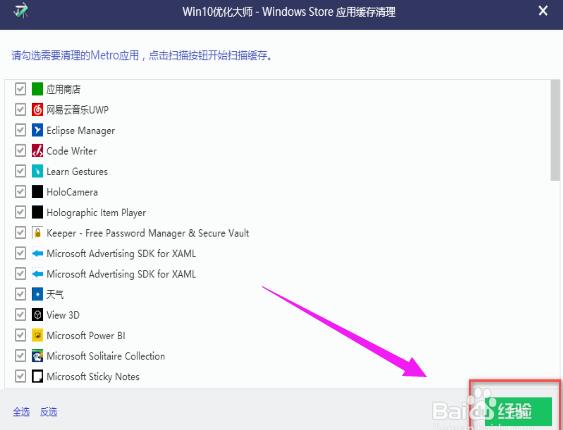Click the Code Writer icon
The height and width of the screenshot is (430, 563).
(37, 151)
